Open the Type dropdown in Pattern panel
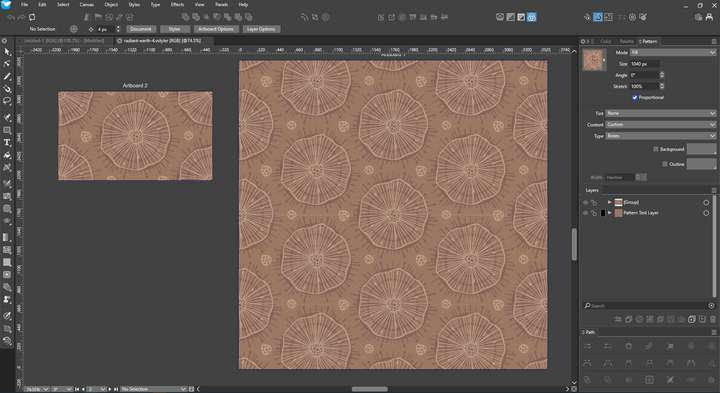The height and width of the screenshot is (393, 720). tap(661, 136)
